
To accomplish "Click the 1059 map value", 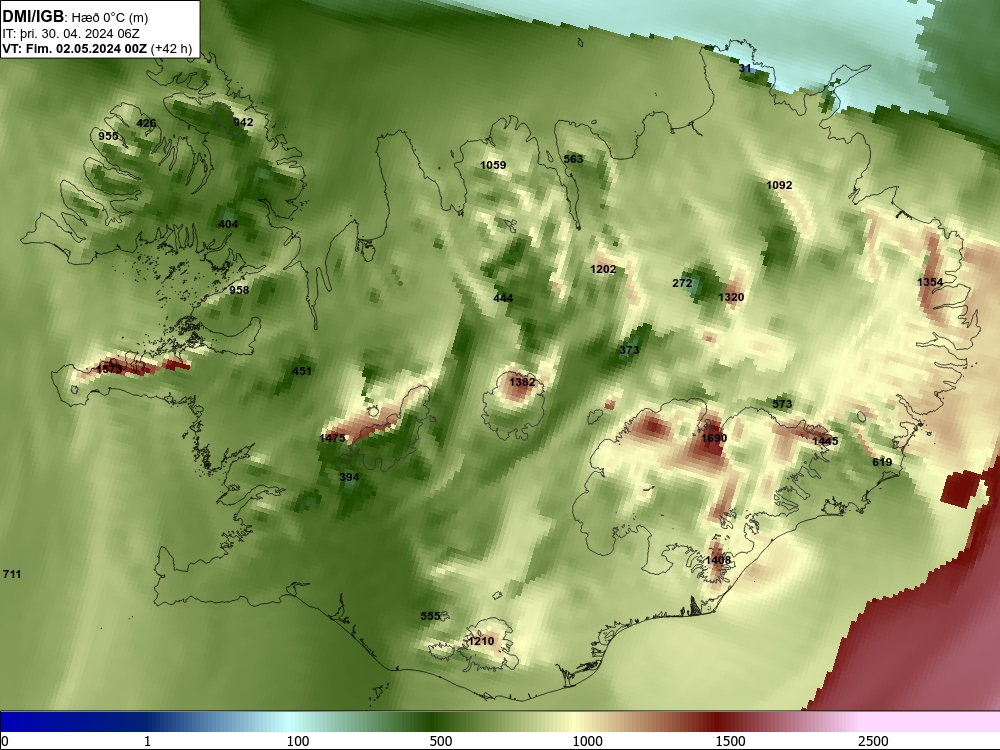I will coord(493,165).
